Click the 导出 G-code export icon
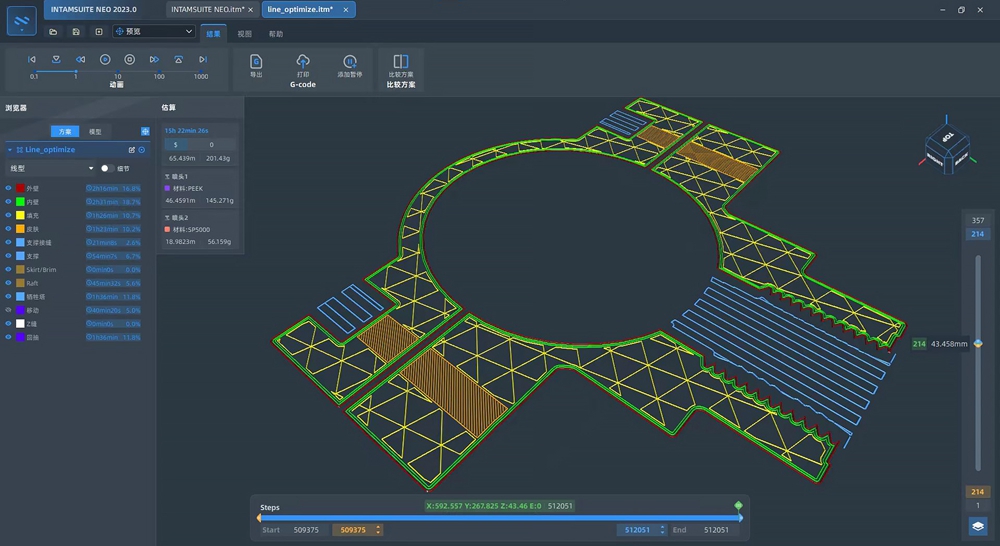The width and height of the screenshot is (1000, 546). (x=256, y=62)
